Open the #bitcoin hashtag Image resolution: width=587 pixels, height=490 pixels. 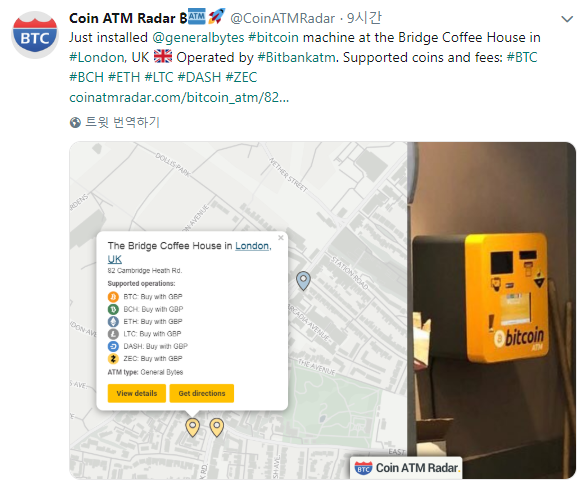coord(273,37)
